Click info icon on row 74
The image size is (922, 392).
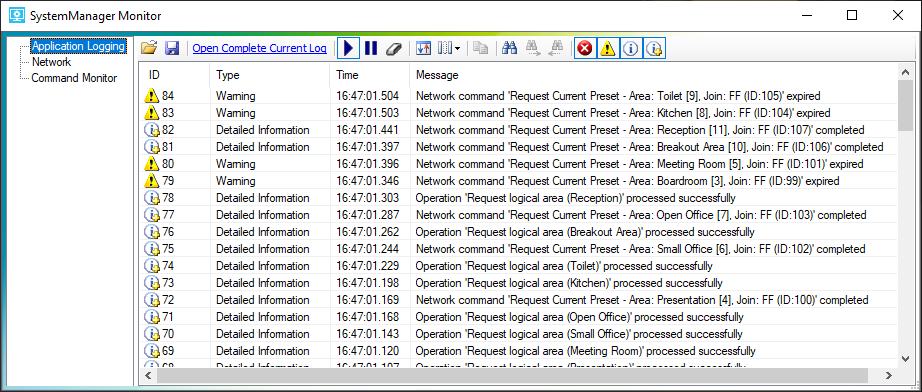(x=152, y=266)
